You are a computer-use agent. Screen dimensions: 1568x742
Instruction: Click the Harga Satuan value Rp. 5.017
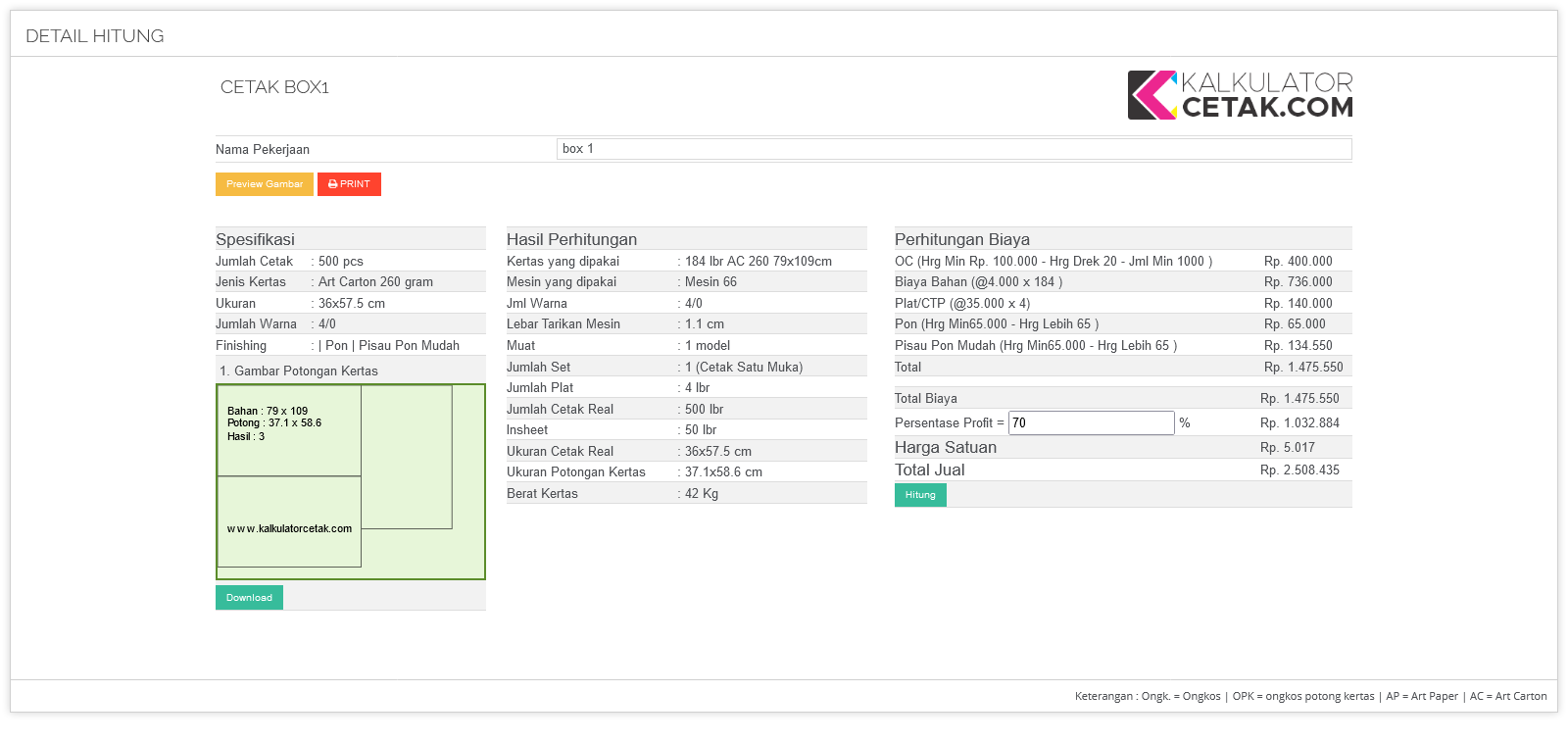1287,448
